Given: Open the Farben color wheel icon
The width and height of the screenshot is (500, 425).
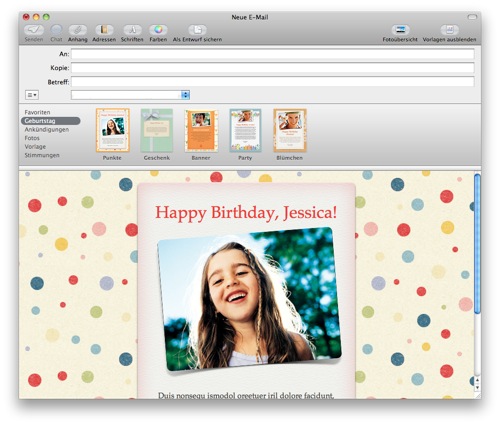Looking at the screenshot, I should pos(158,30).
